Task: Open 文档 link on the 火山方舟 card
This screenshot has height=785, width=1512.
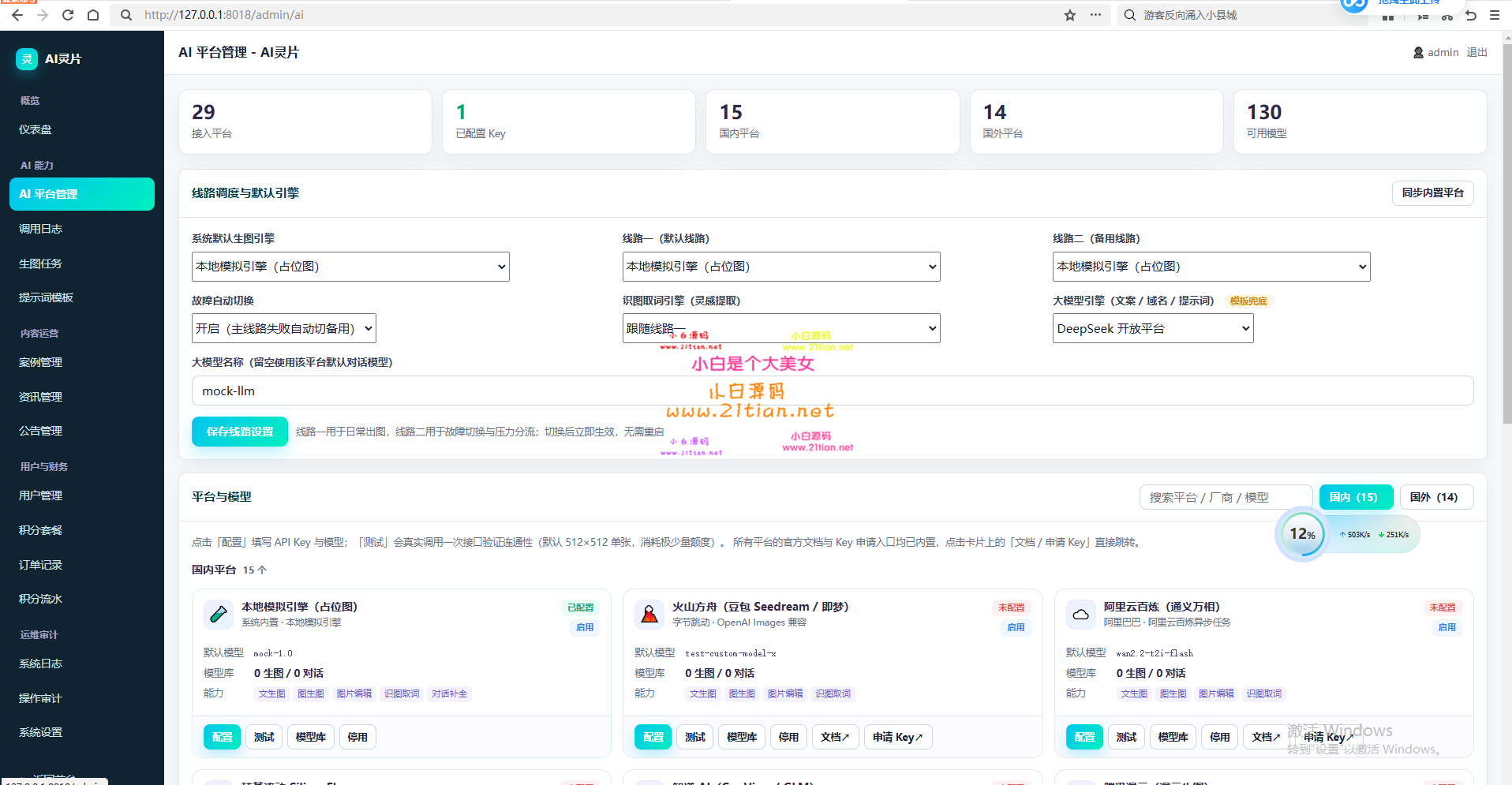Action: pos(835,737)
